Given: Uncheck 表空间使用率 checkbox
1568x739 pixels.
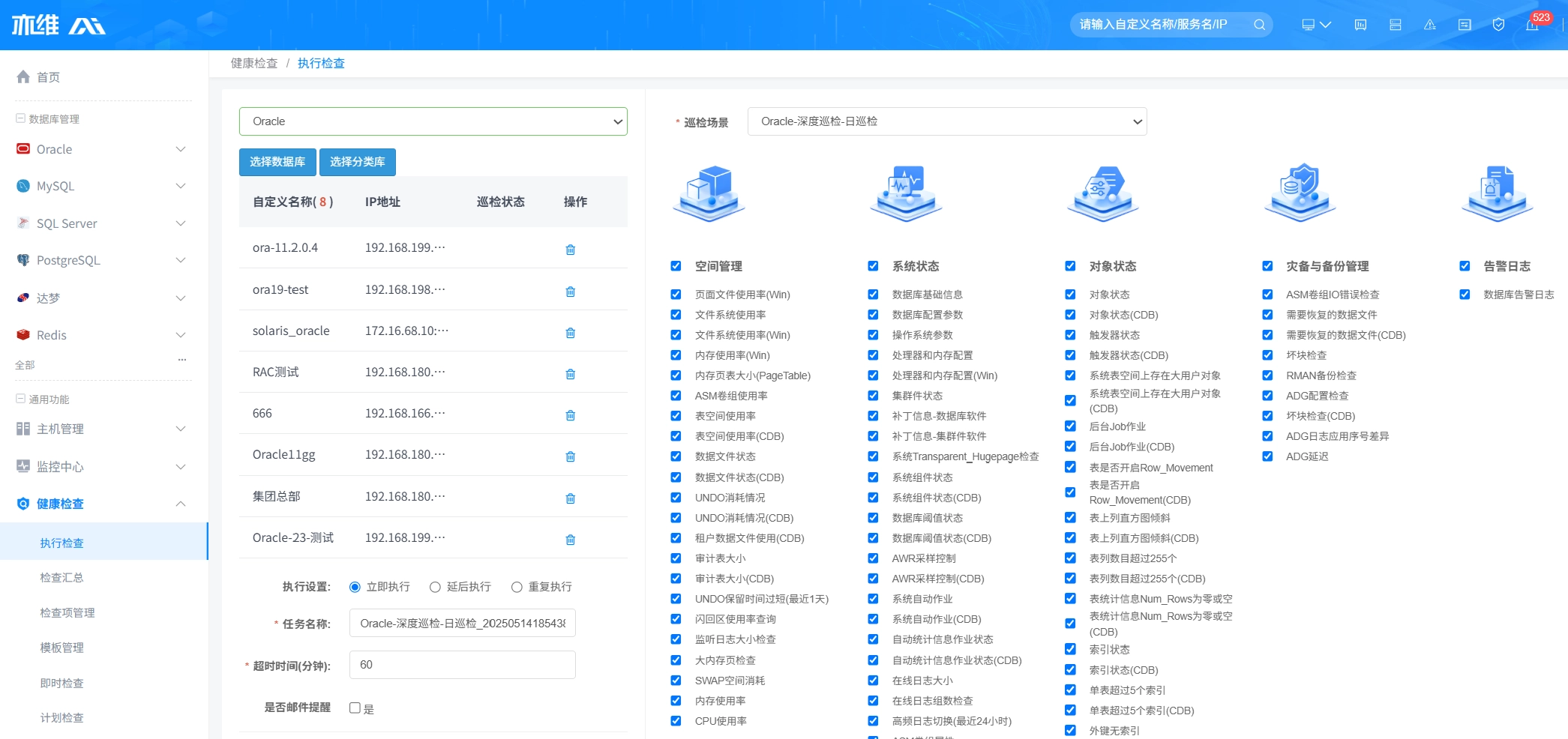Looking at the screenshot, I should point(676,416).
